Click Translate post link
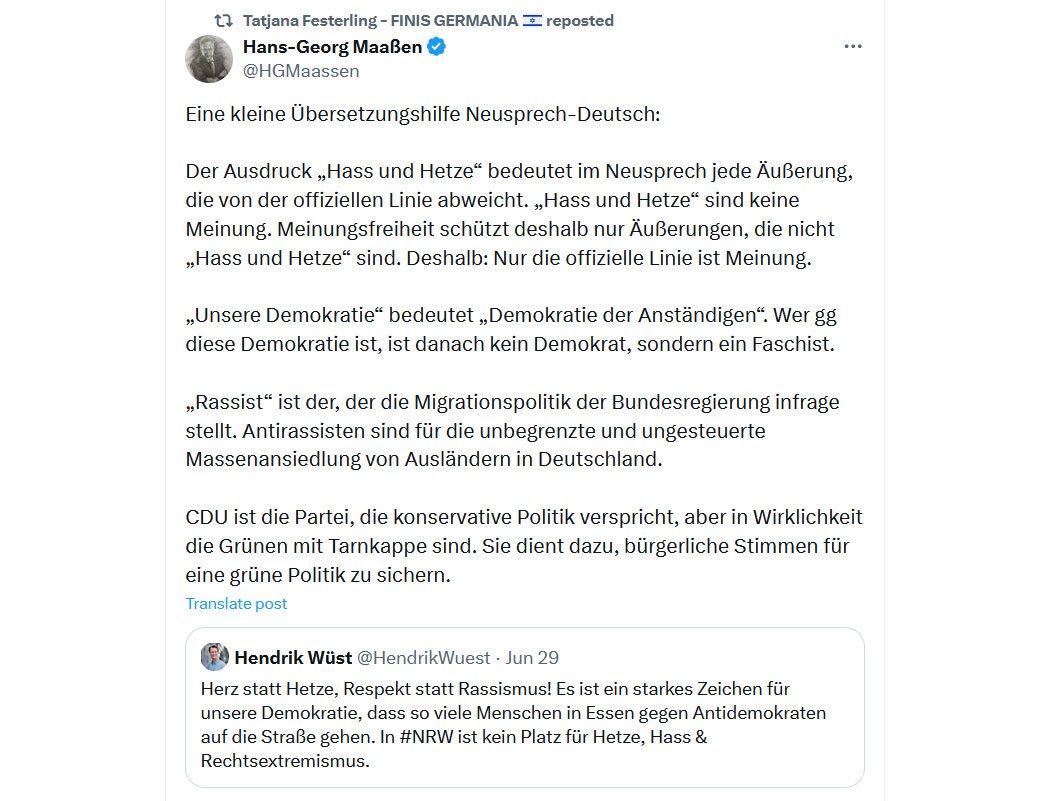Image resolution: width=1050 pixels, height=801 pixels. pyautogui.click(x=236, y=603)
